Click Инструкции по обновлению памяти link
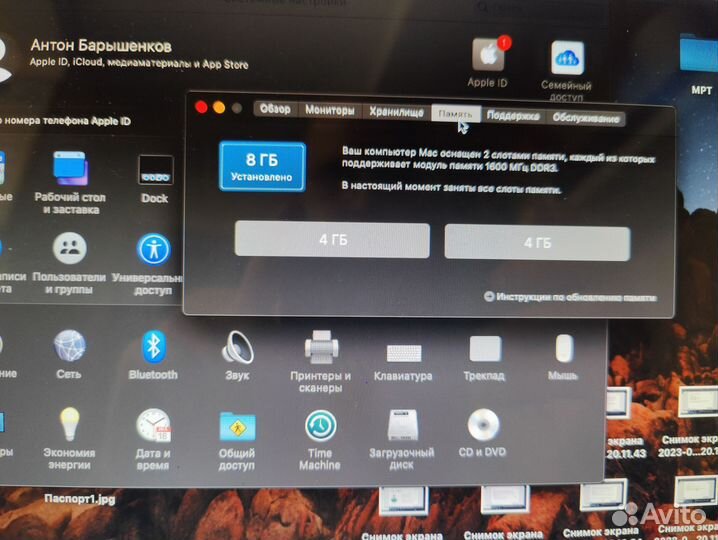 (x=570, y=297)
